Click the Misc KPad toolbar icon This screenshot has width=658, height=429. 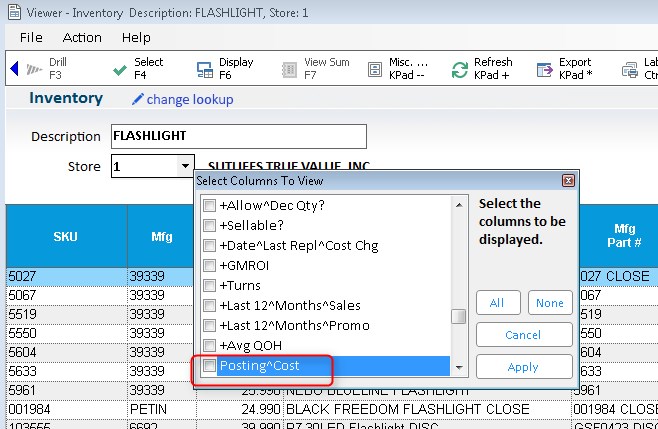click(x=375, y=69)
